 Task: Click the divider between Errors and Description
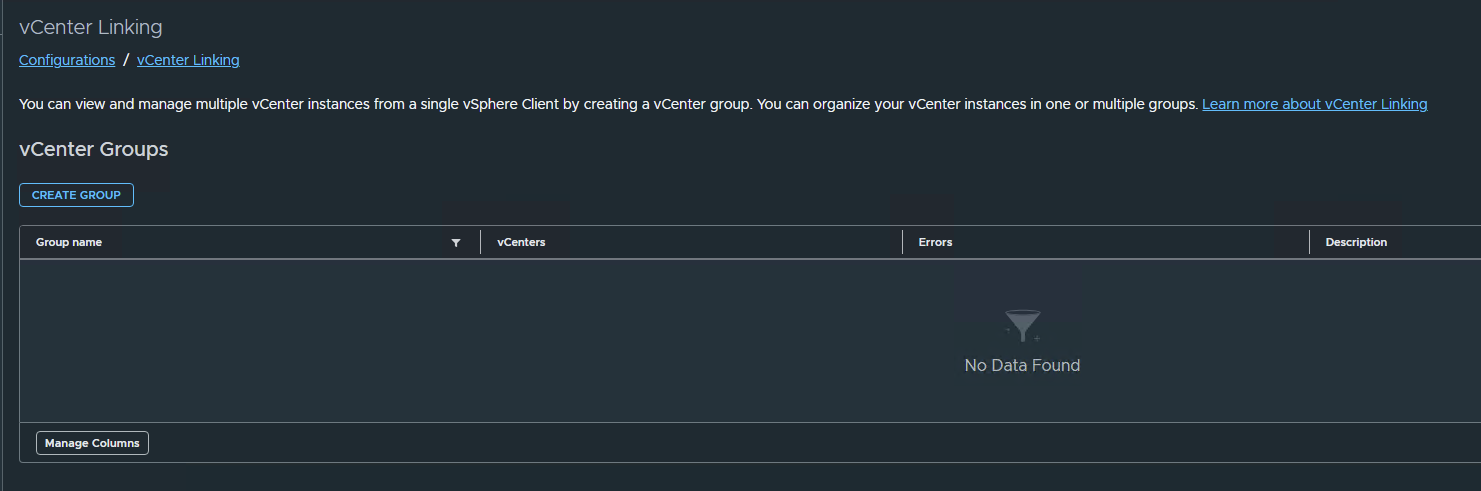click(1310, 242)
